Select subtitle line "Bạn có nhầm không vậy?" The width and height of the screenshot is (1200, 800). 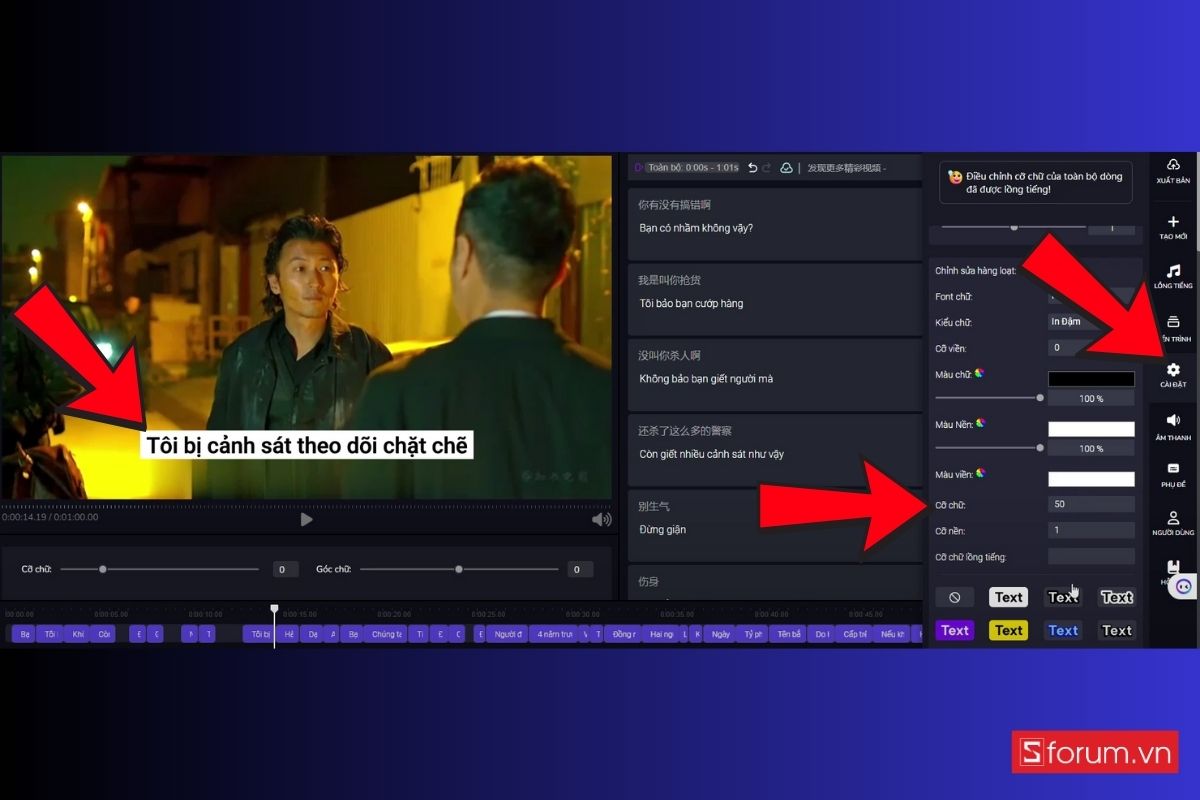click(x=774, y=228)
